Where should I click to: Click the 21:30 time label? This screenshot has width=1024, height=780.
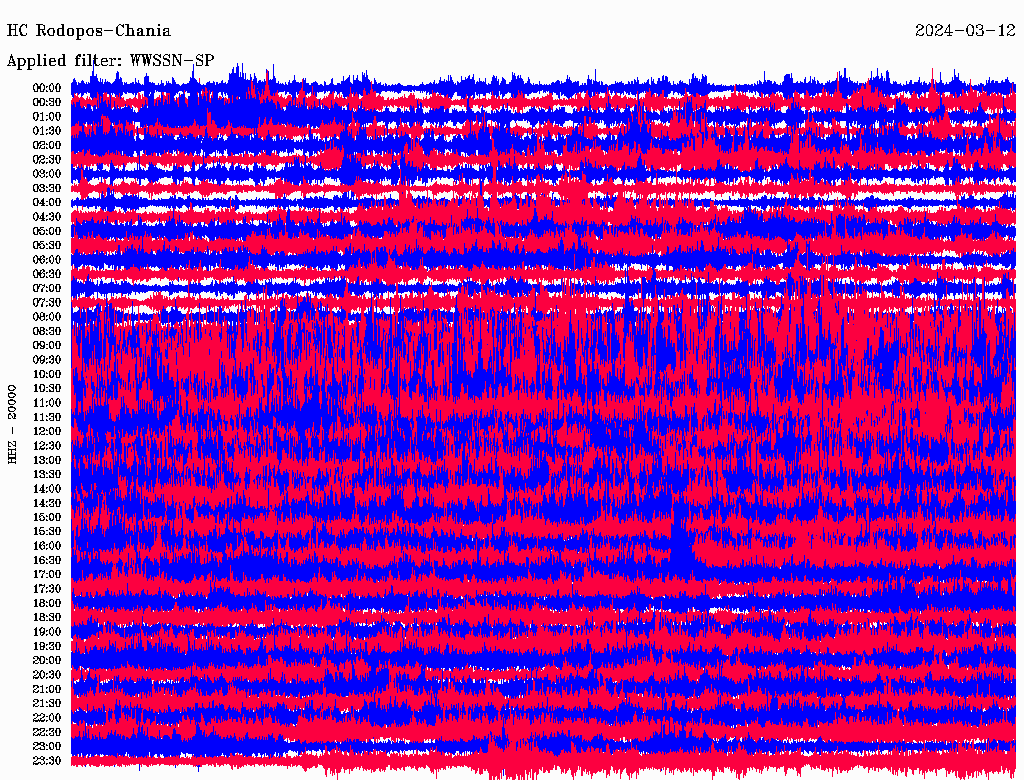pyautogui.click(x=48, y=703)
